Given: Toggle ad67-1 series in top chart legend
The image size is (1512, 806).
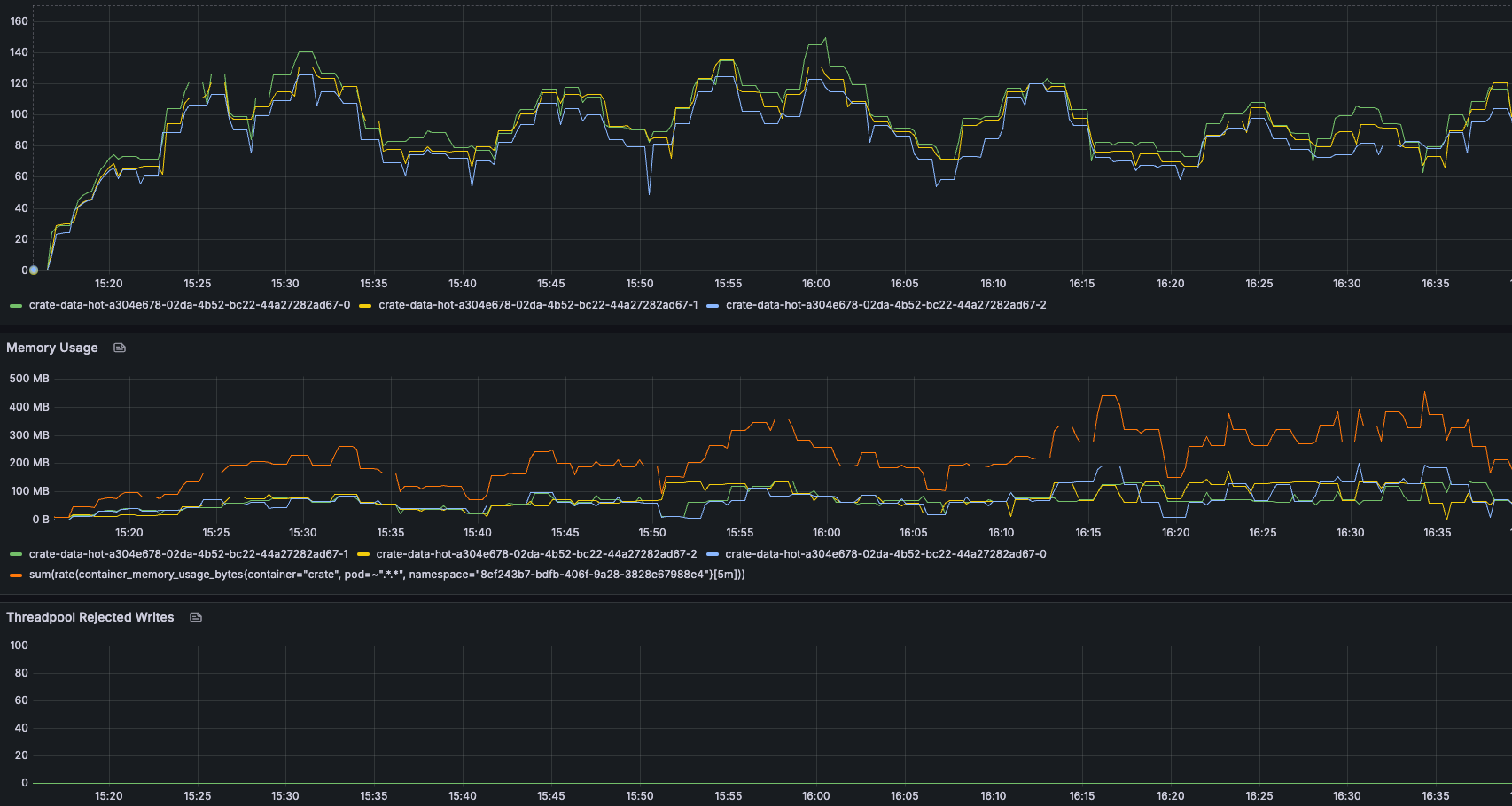Looking at the screenshot, I should click(x=538, y=305).
